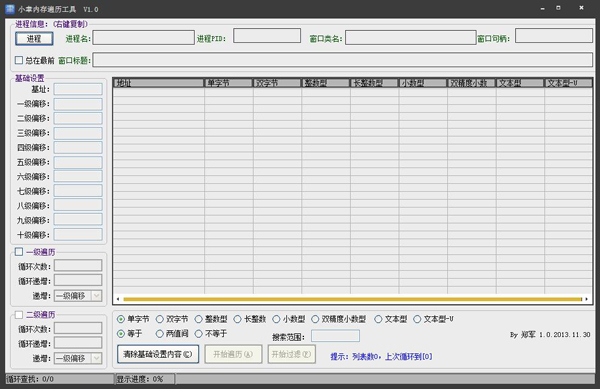The image size is (600, 389).
Task: Click the app icon in title bar
Action: [x=10, y=9]
